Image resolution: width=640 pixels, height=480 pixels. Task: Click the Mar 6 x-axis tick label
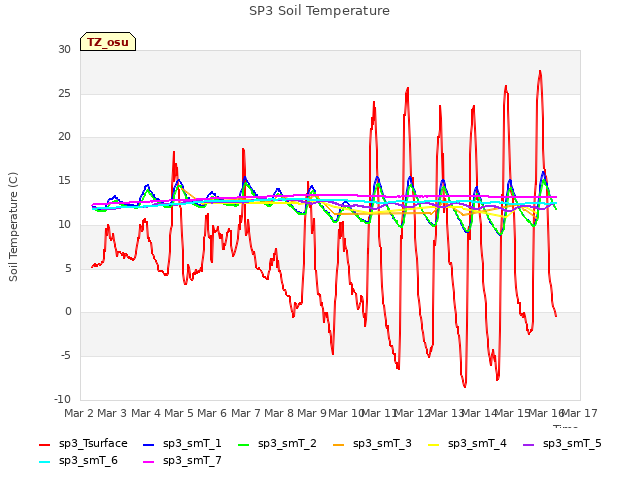click(212, 413)
